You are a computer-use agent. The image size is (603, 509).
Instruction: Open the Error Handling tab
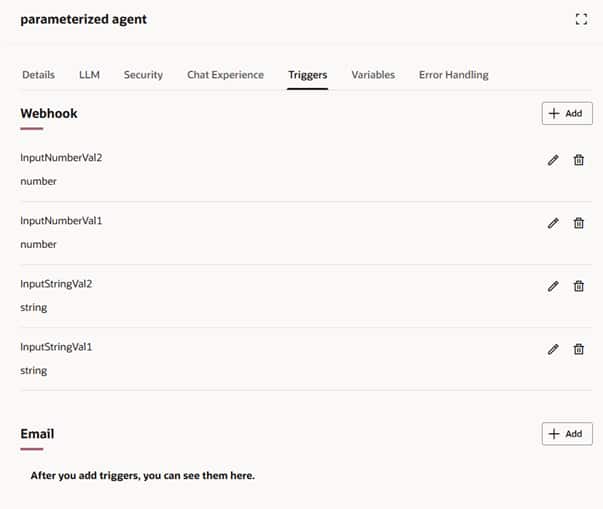[x=453, y=75]
